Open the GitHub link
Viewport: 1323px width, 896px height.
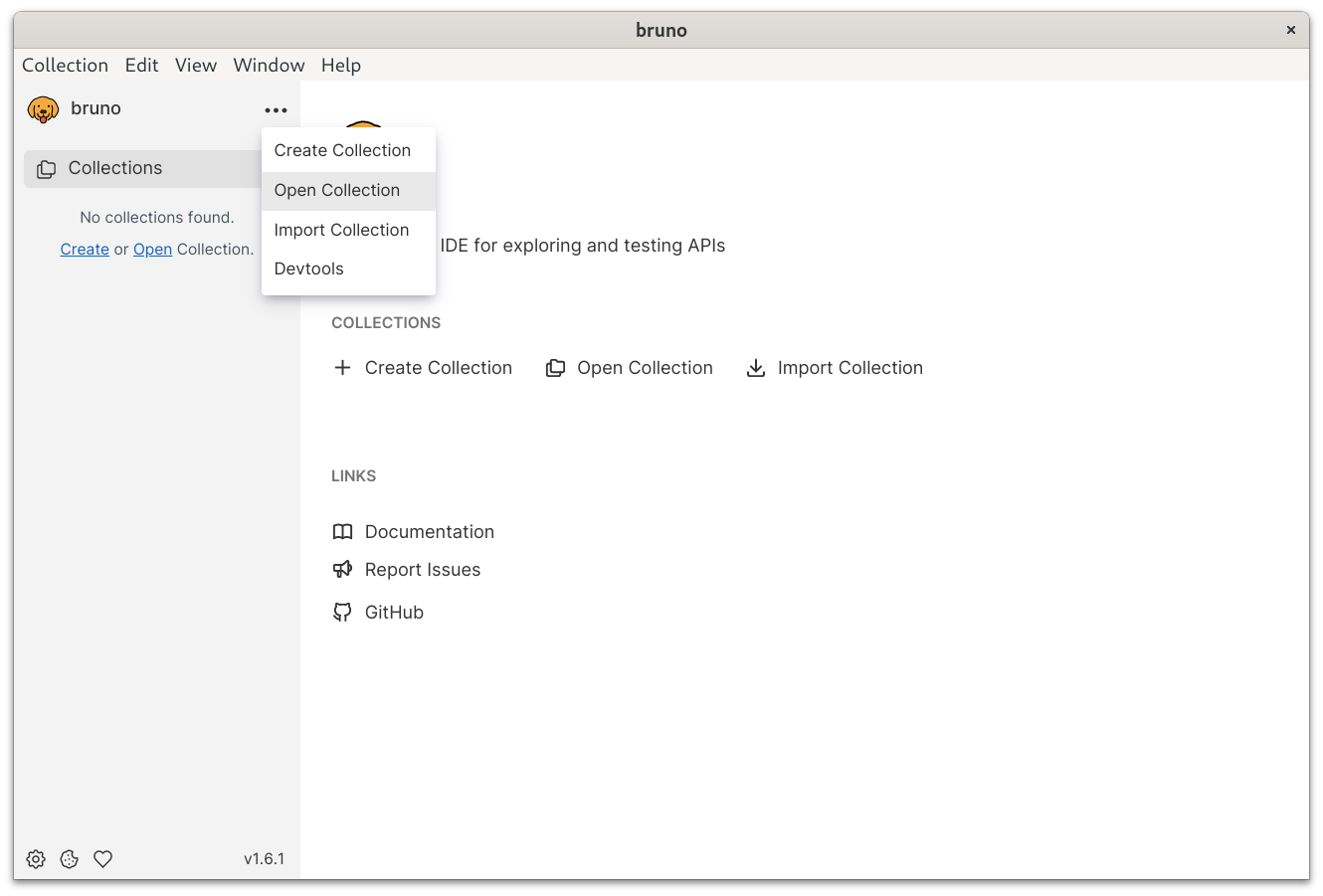(395, 613)
